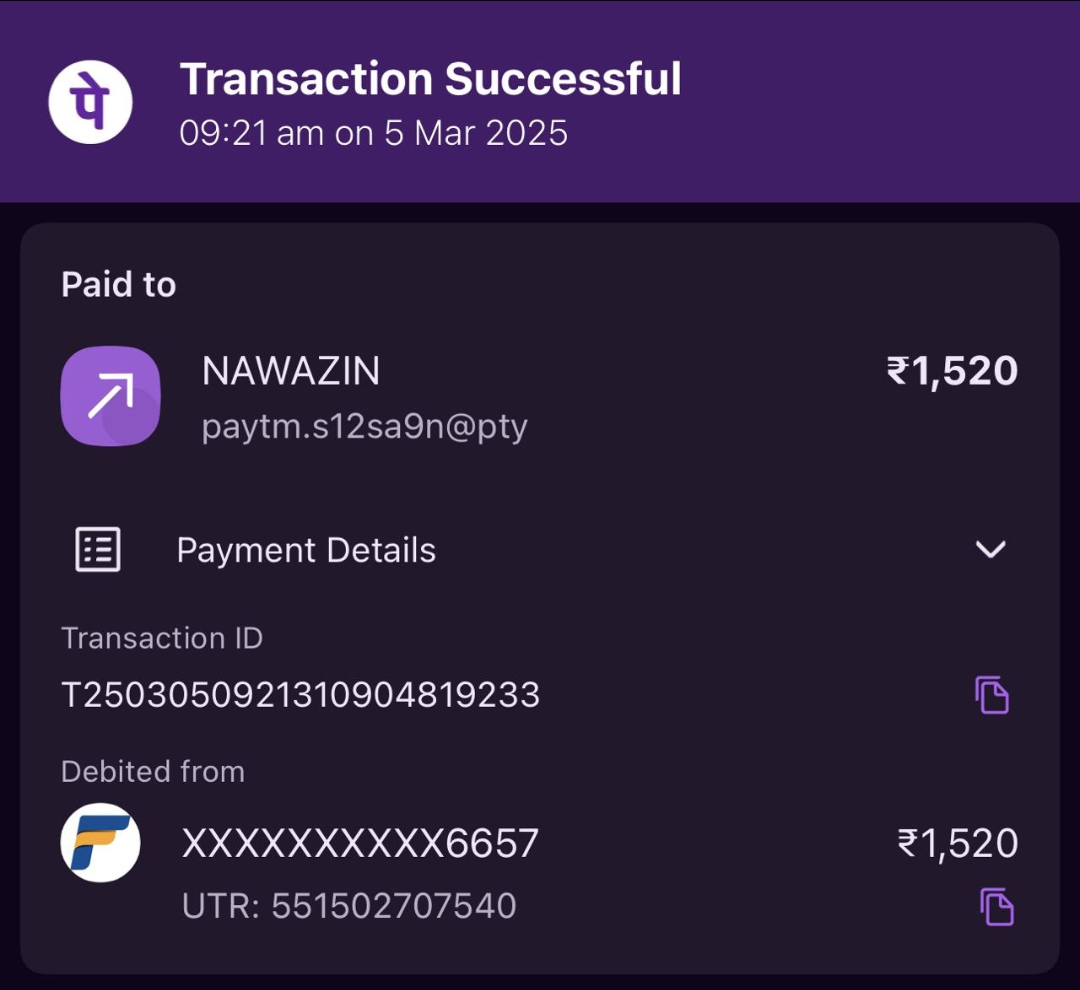Image resolution: width=1080 pixels, height=990 pixels.
Task: Tap the transaction ID number text
Action: [x=301, y=694]
